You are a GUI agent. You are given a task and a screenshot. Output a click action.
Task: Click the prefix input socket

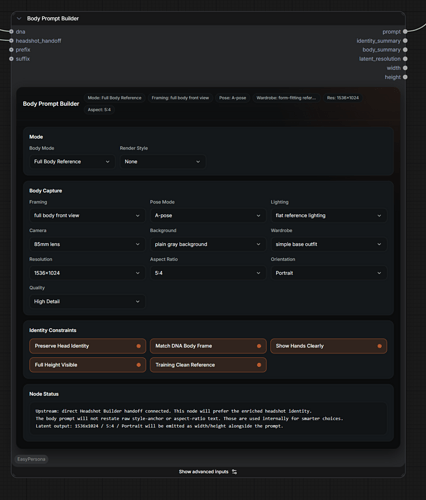pyautogui.click(x=11, y=50)
